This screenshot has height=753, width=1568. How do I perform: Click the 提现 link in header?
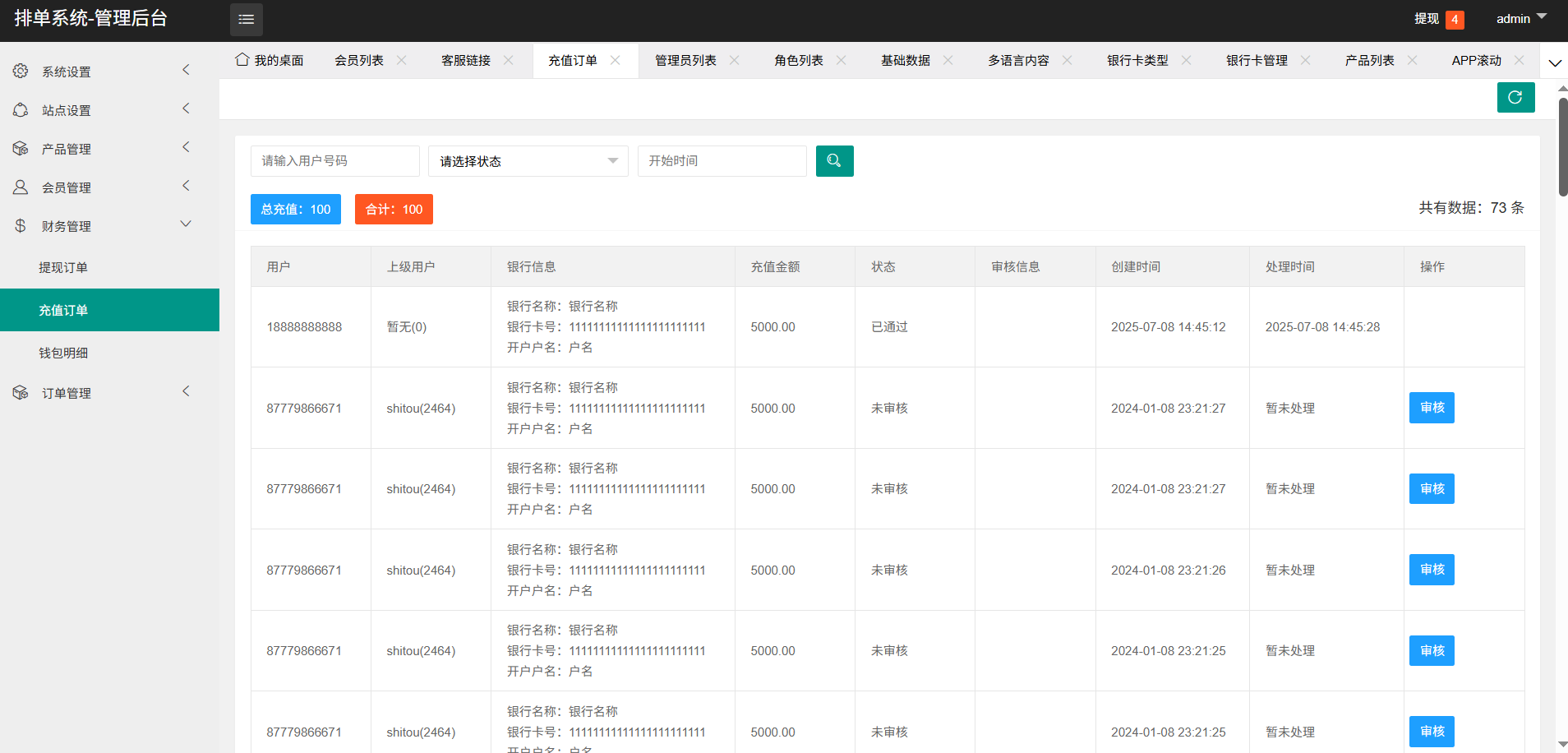tap(1427, 19)
